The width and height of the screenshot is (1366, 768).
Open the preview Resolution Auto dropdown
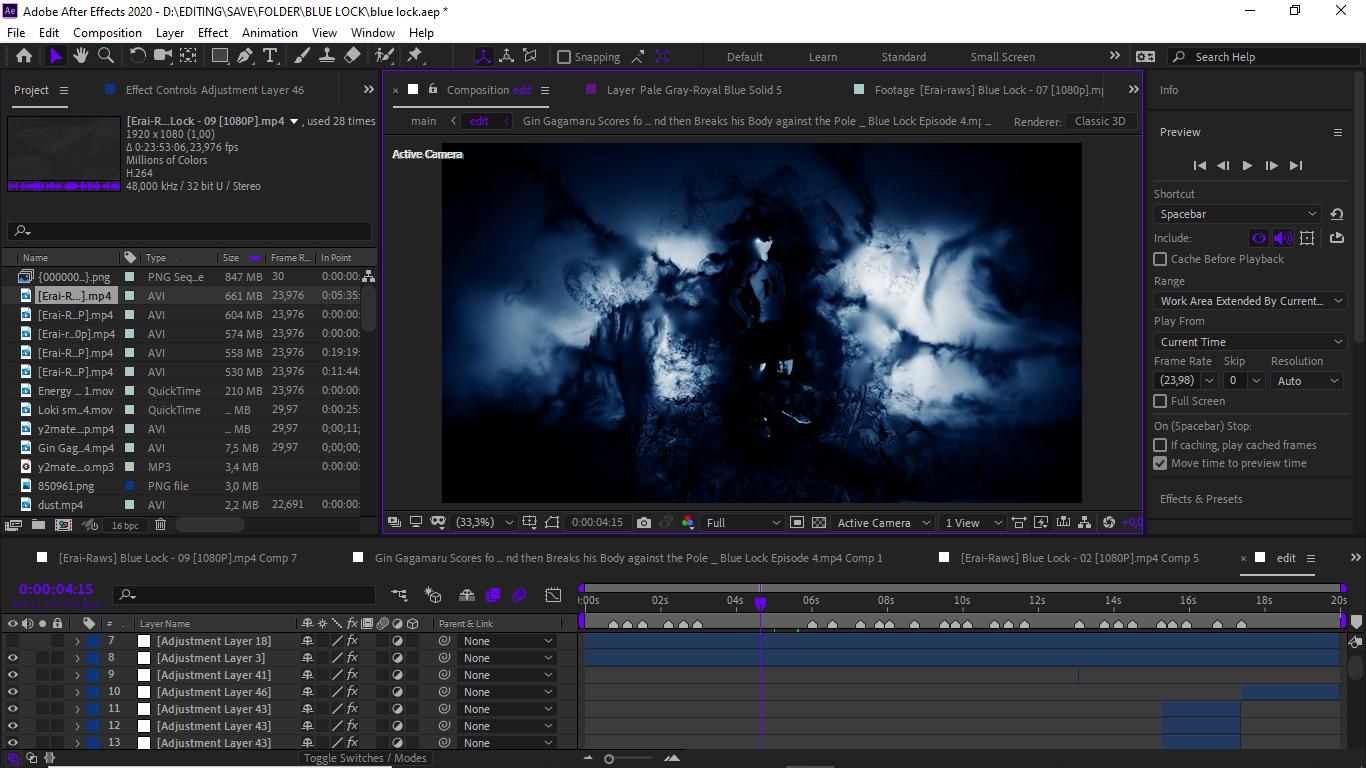point(1307,381)
